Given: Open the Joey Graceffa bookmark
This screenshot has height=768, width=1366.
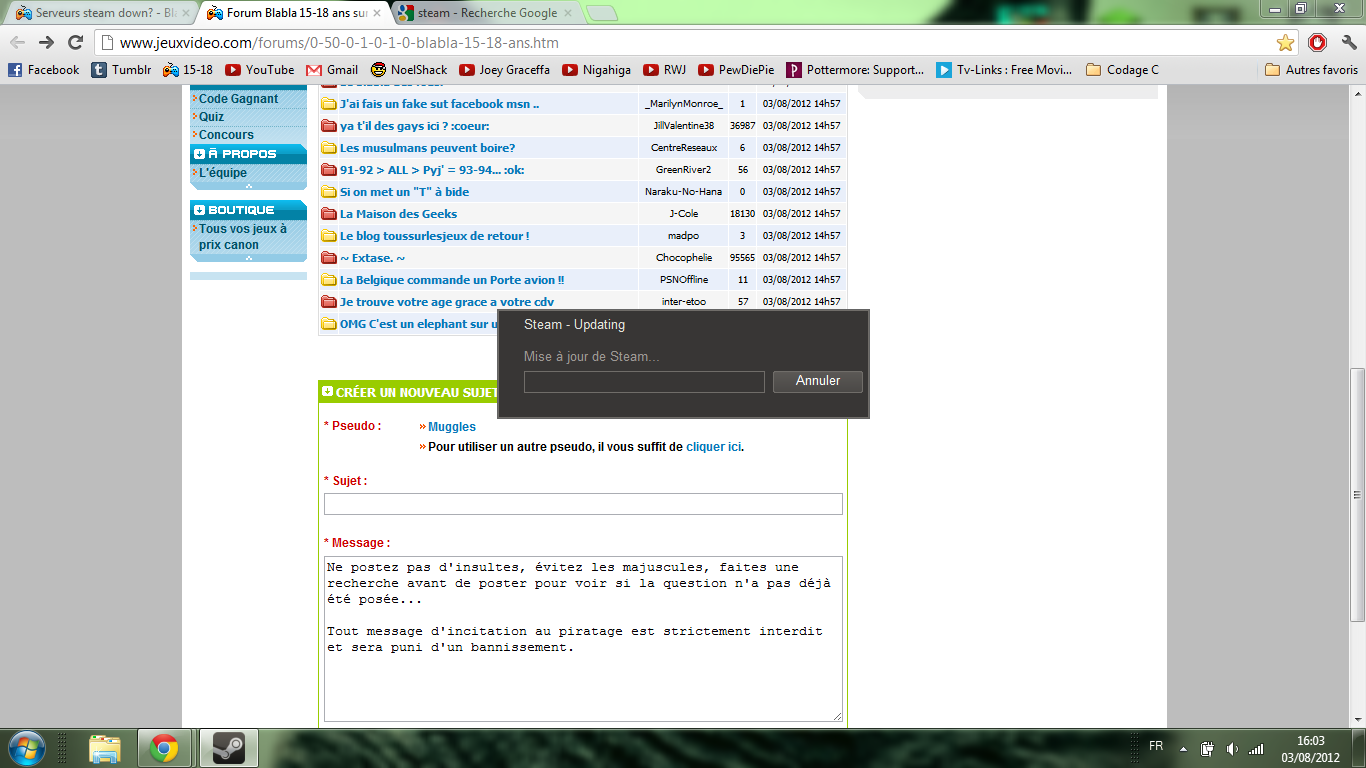Looking at the screenshot, I should pyautogui.click(x=505, y=70).
